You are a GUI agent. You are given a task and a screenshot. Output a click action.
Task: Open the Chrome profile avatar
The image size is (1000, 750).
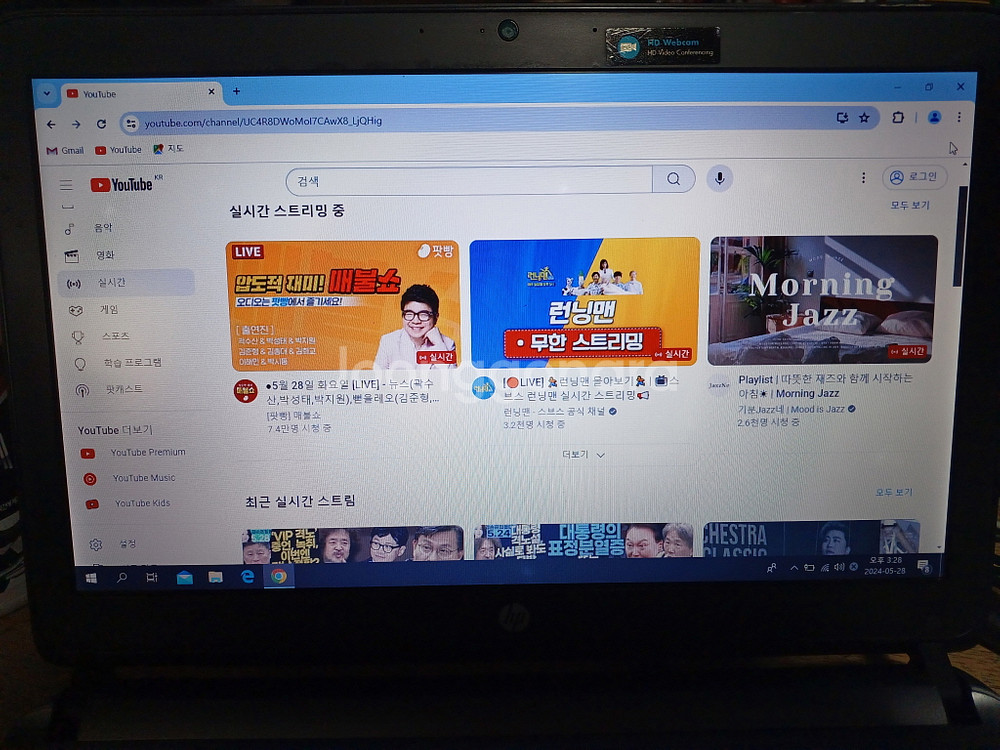coord(934,117)
